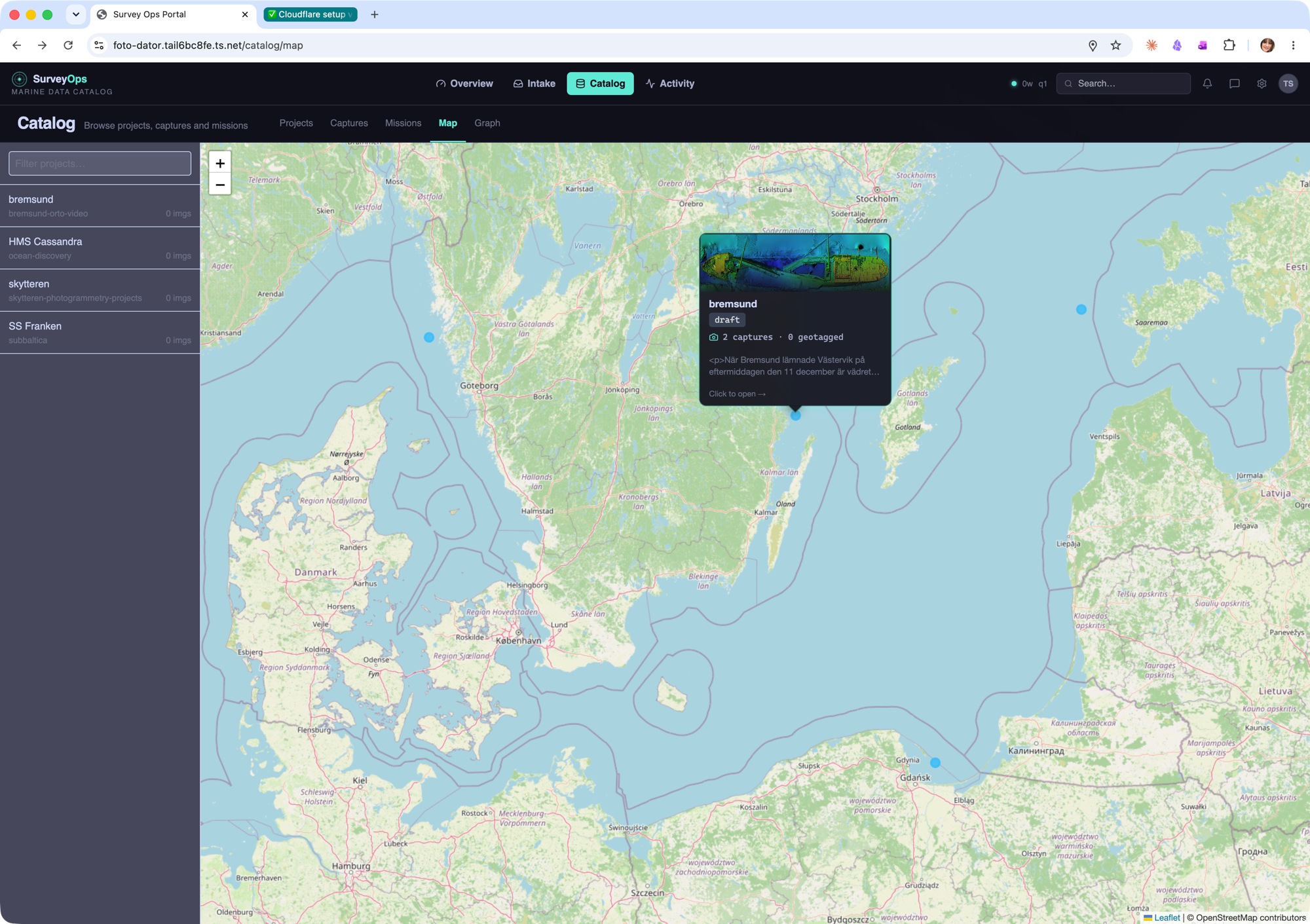Switch to the Missions tab

(x=403, y=123)
